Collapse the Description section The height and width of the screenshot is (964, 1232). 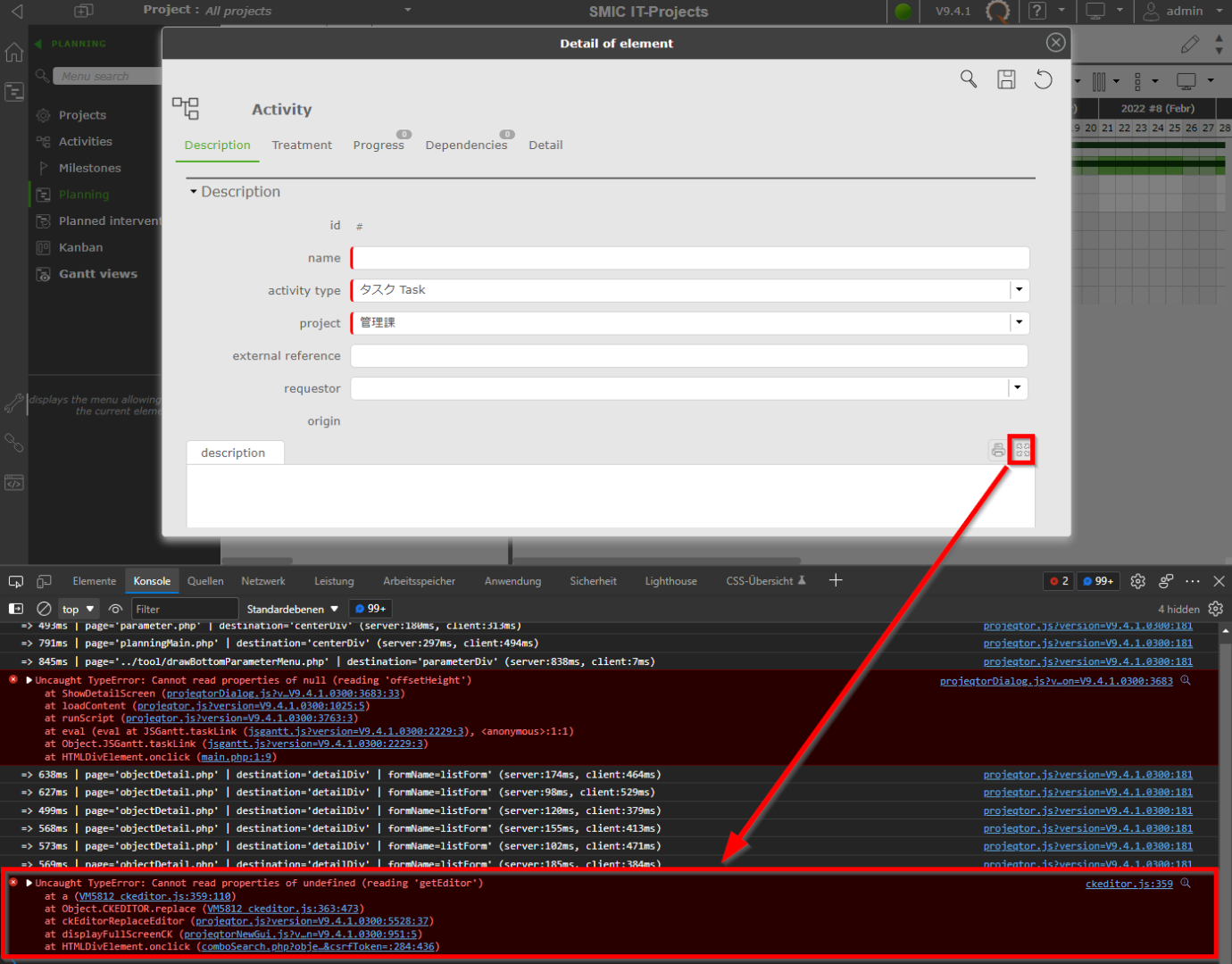(x=194, y=192)
